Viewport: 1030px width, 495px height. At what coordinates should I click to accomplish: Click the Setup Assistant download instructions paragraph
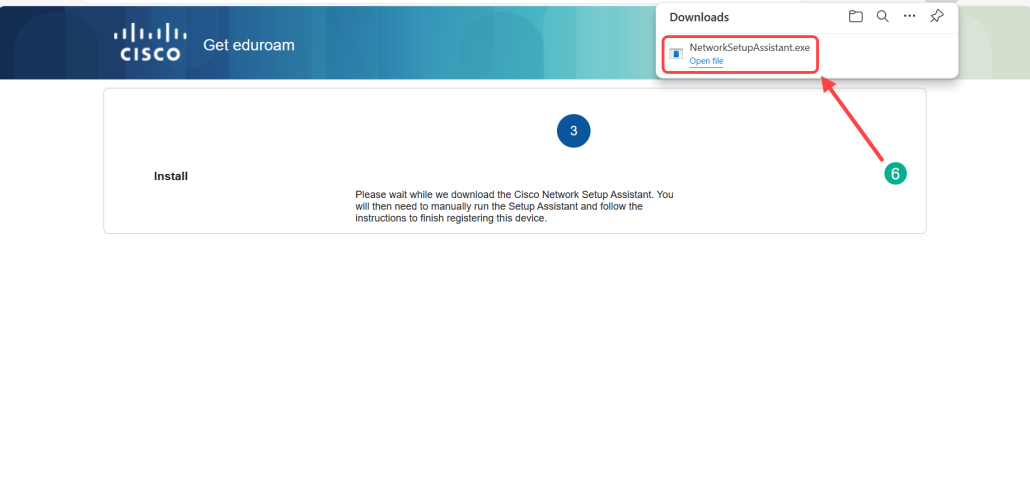(x=514, y=207)
